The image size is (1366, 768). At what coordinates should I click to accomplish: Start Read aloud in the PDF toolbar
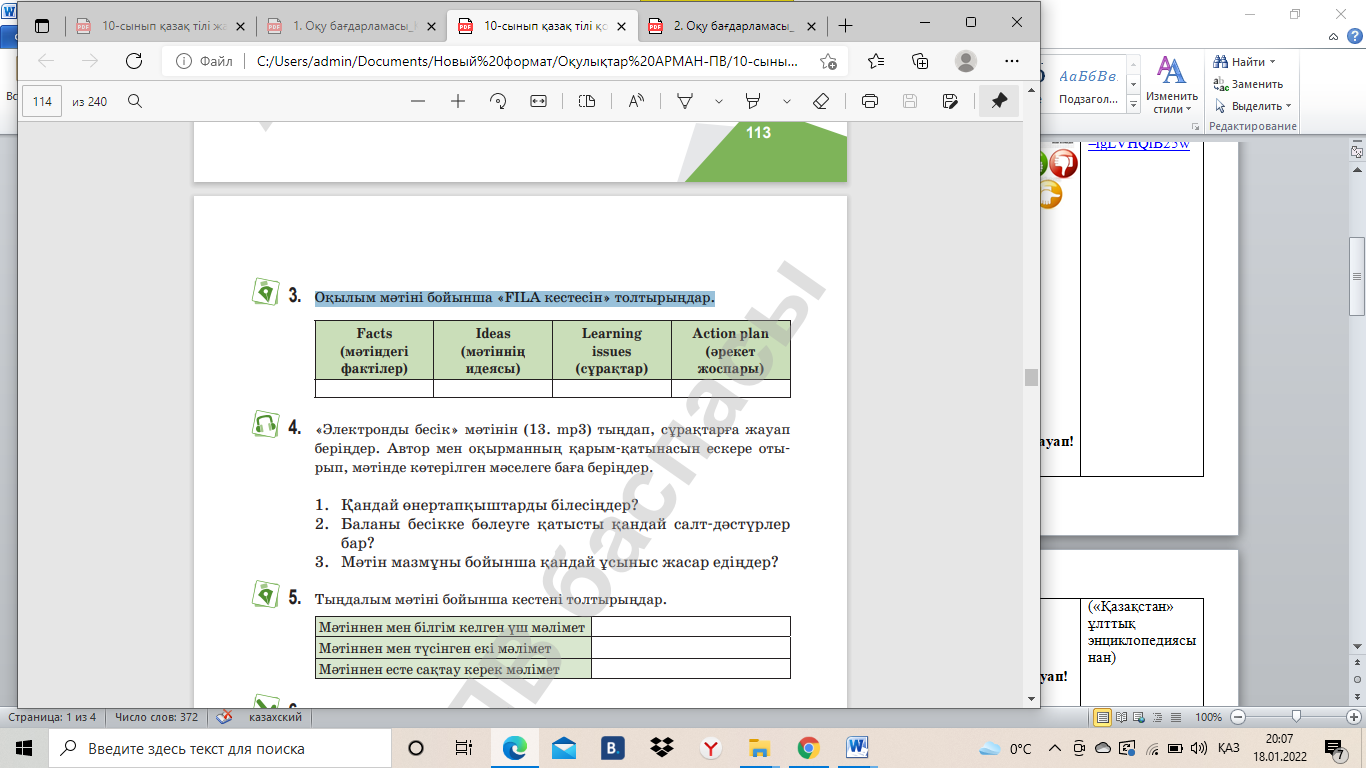(636, 101)
